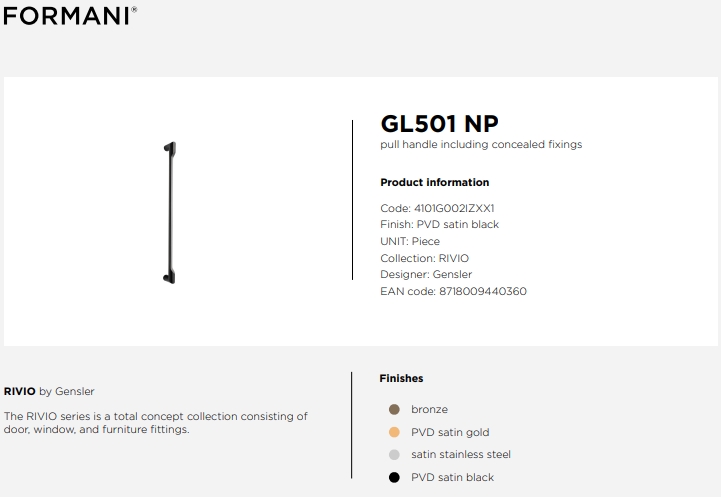This screenshot has height=497, width=721.
Task: Click the Finish: PVD satin black line
Action: pyautogui.click(x=440, y=225)
